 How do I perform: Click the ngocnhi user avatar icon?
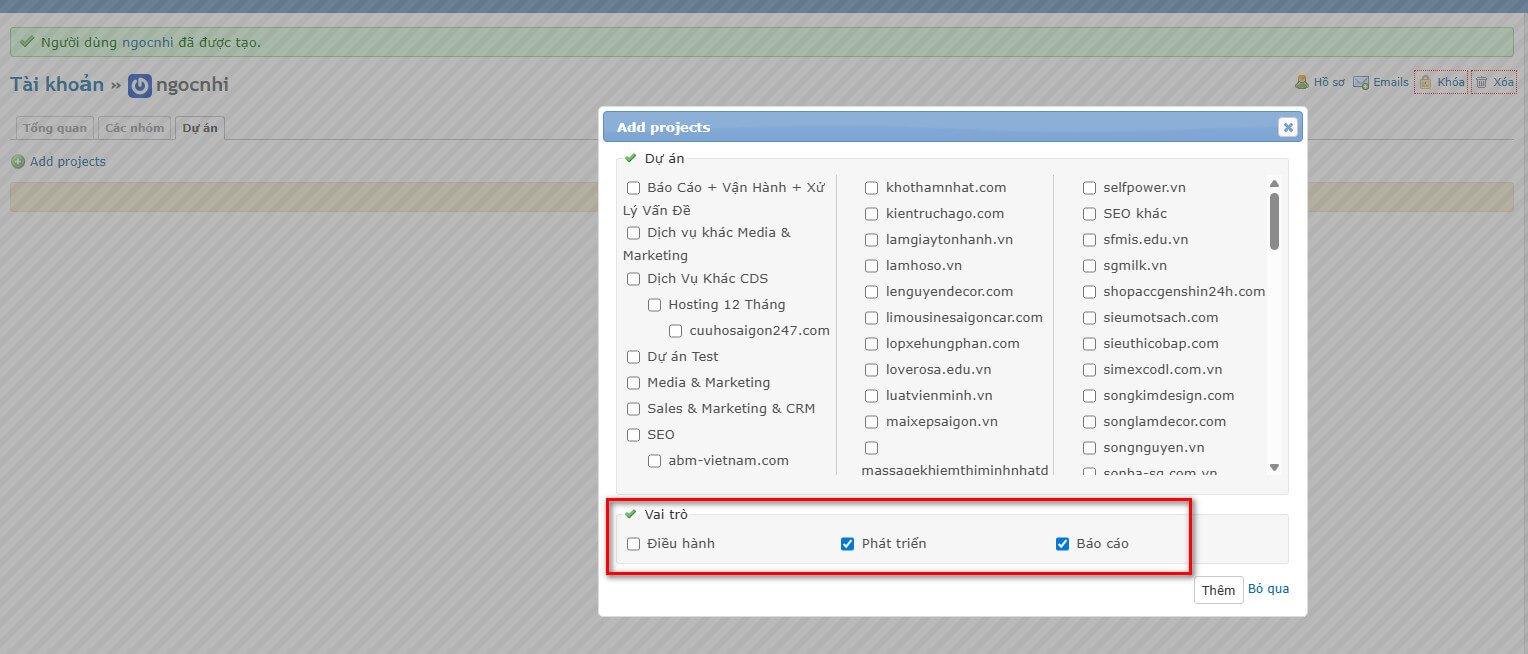pyautogui.click(x=140, y=86)
